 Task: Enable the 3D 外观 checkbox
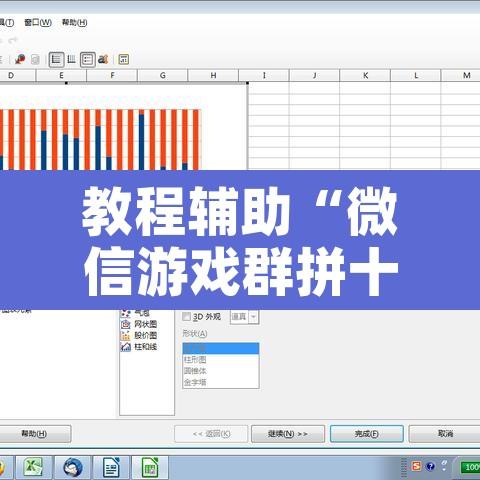pos(187,317)
